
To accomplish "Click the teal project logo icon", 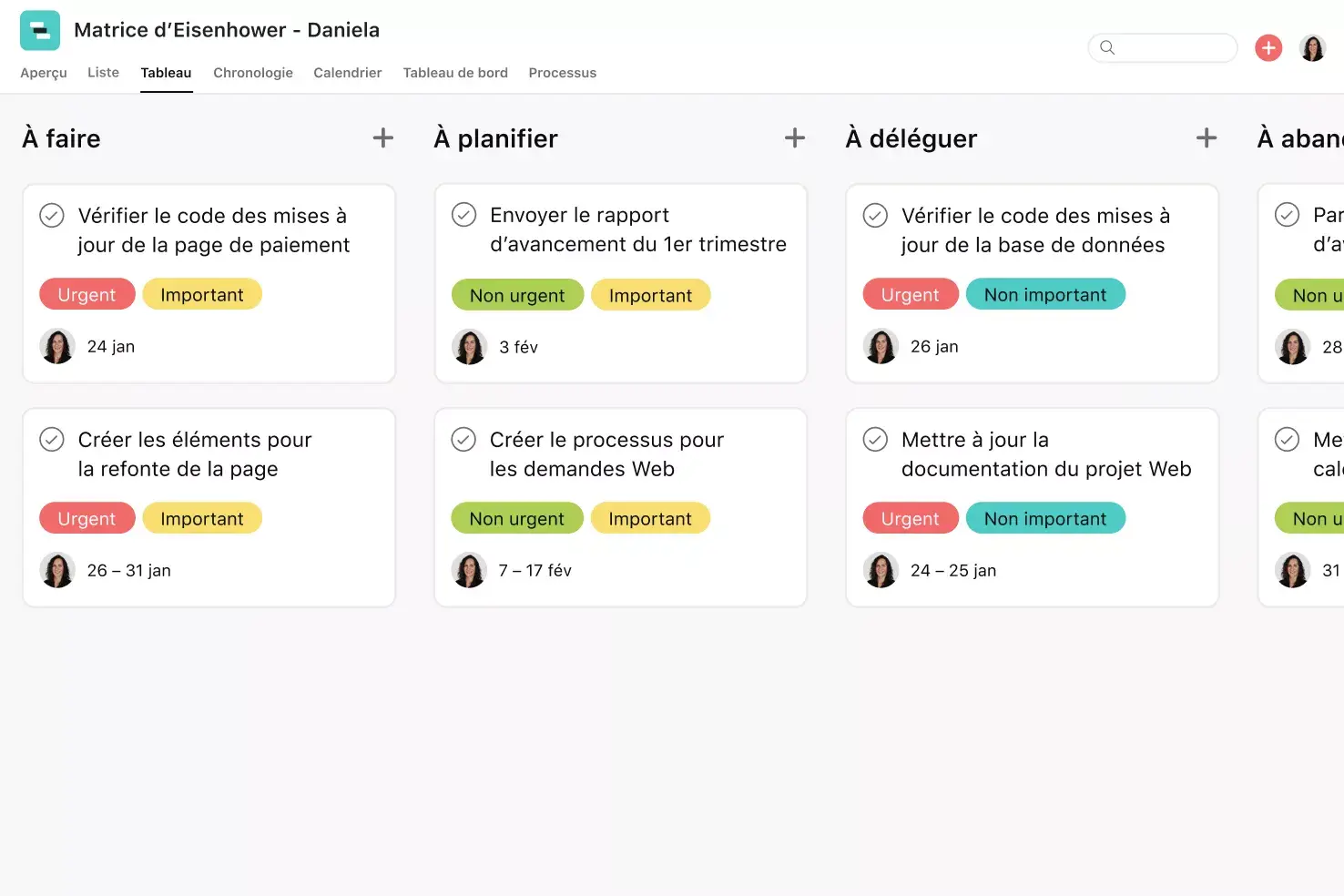I will coord(40,30).
